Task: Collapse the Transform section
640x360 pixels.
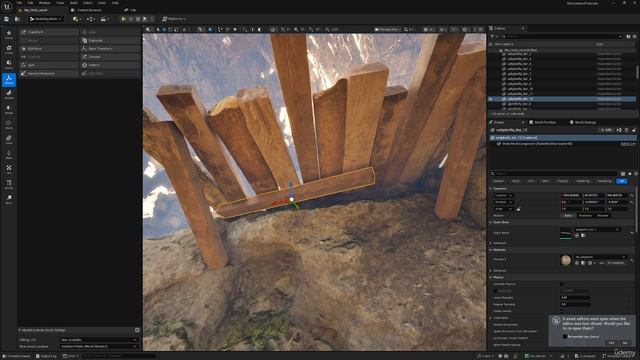Action: (491, 189)
